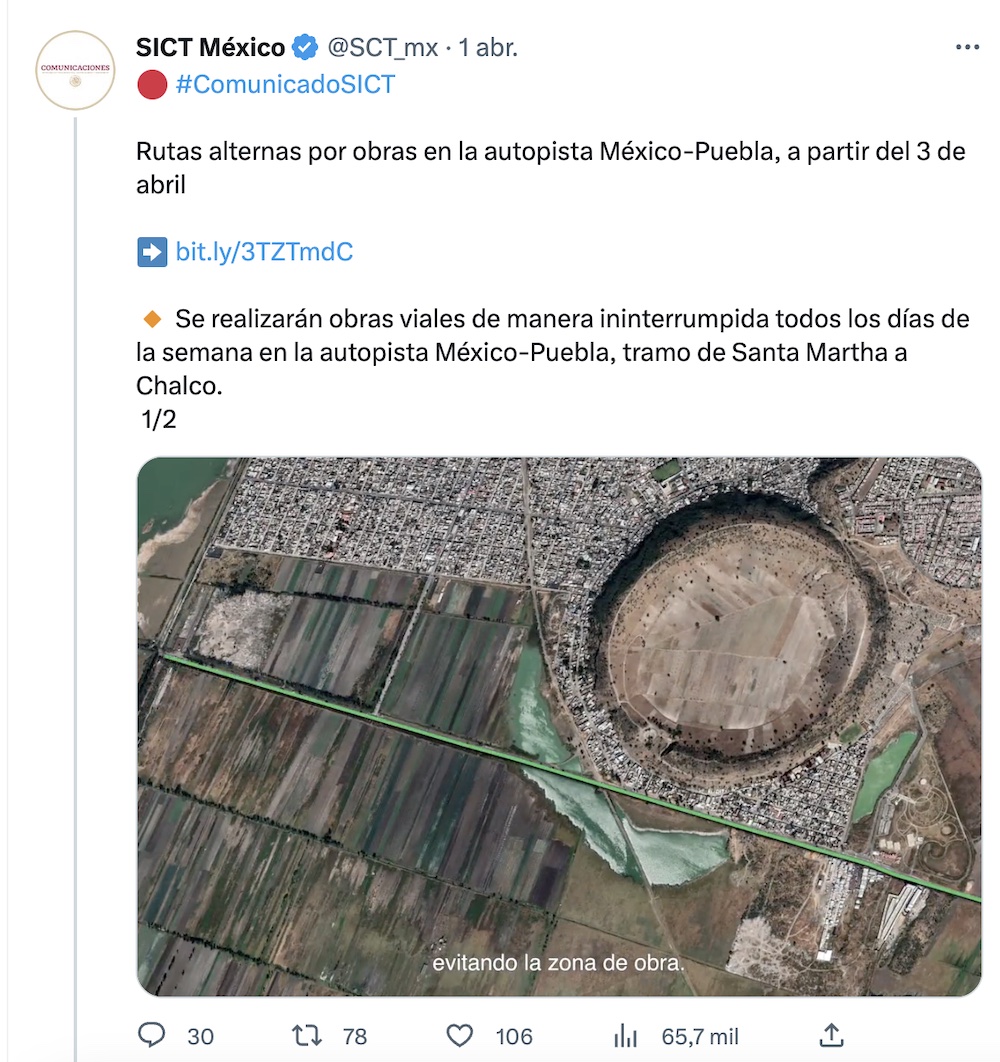Click the '1 abr.' timestamp

point(488,47)
